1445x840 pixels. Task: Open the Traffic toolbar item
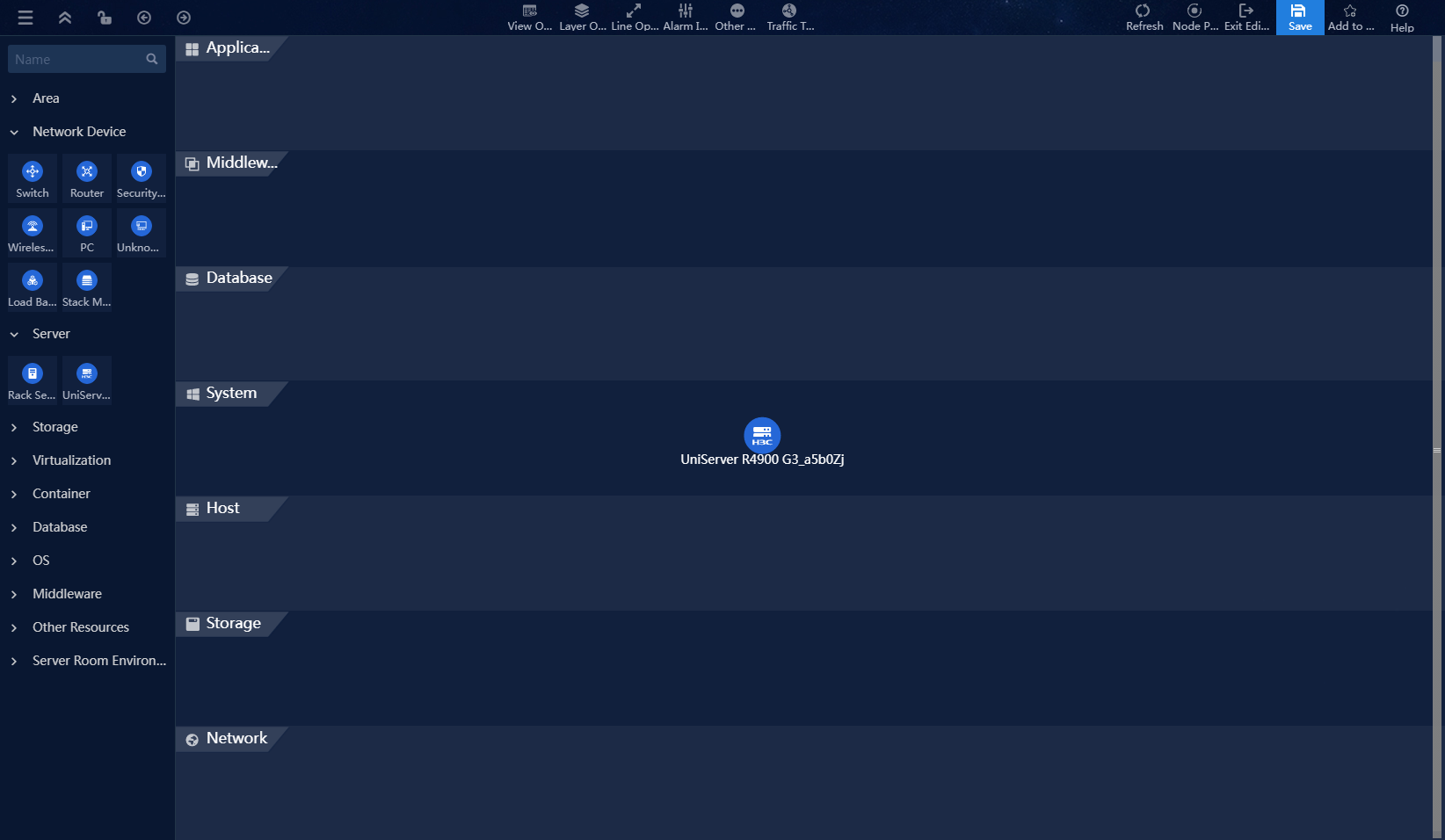[789, 18]
